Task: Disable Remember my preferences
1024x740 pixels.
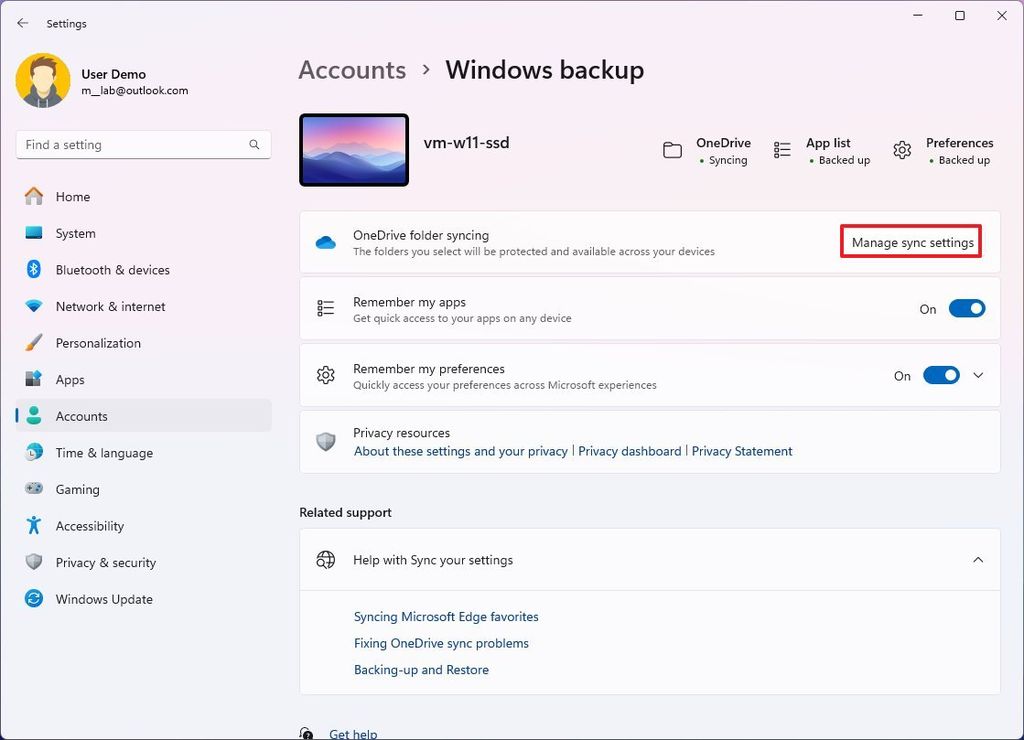Action: [x=940, y=375]
